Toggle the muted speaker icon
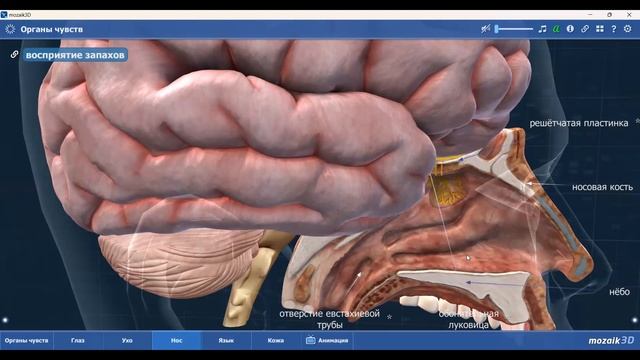Image resolution: width=640 pixels, height=360 pixels. [485, 29]
